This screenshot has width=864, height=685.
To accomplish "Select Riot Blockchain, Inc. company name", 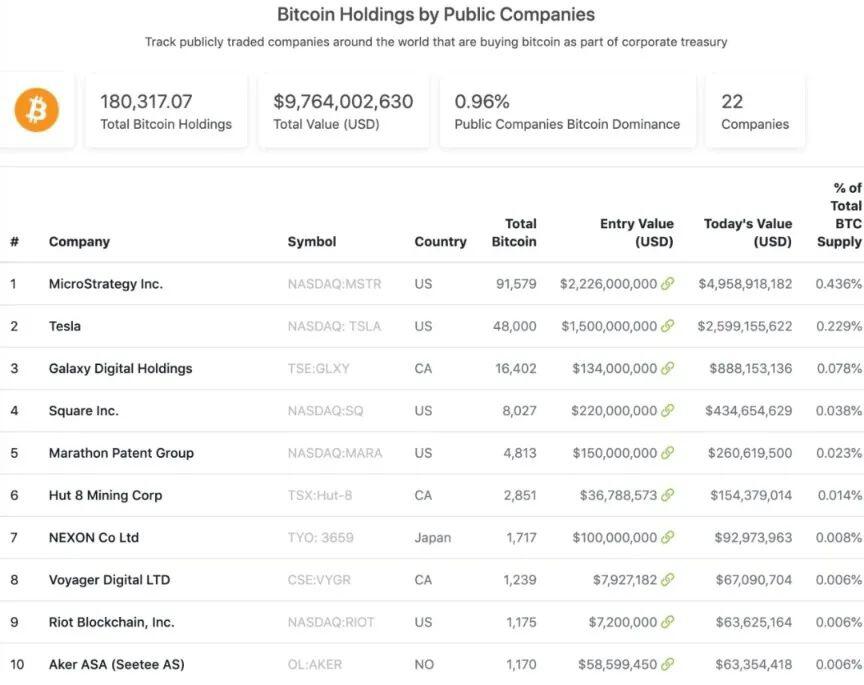I will coord(111,622).
